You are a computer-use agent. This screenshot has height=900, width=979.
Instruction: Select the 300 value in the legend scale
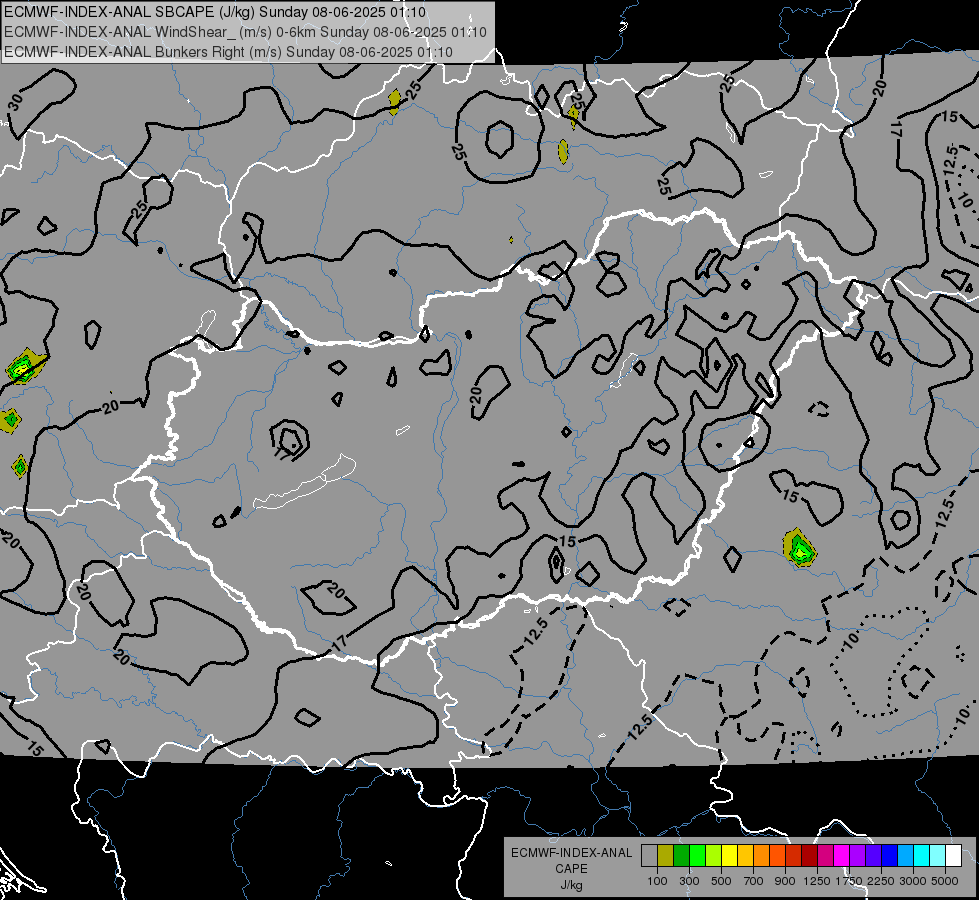[689, 881]
